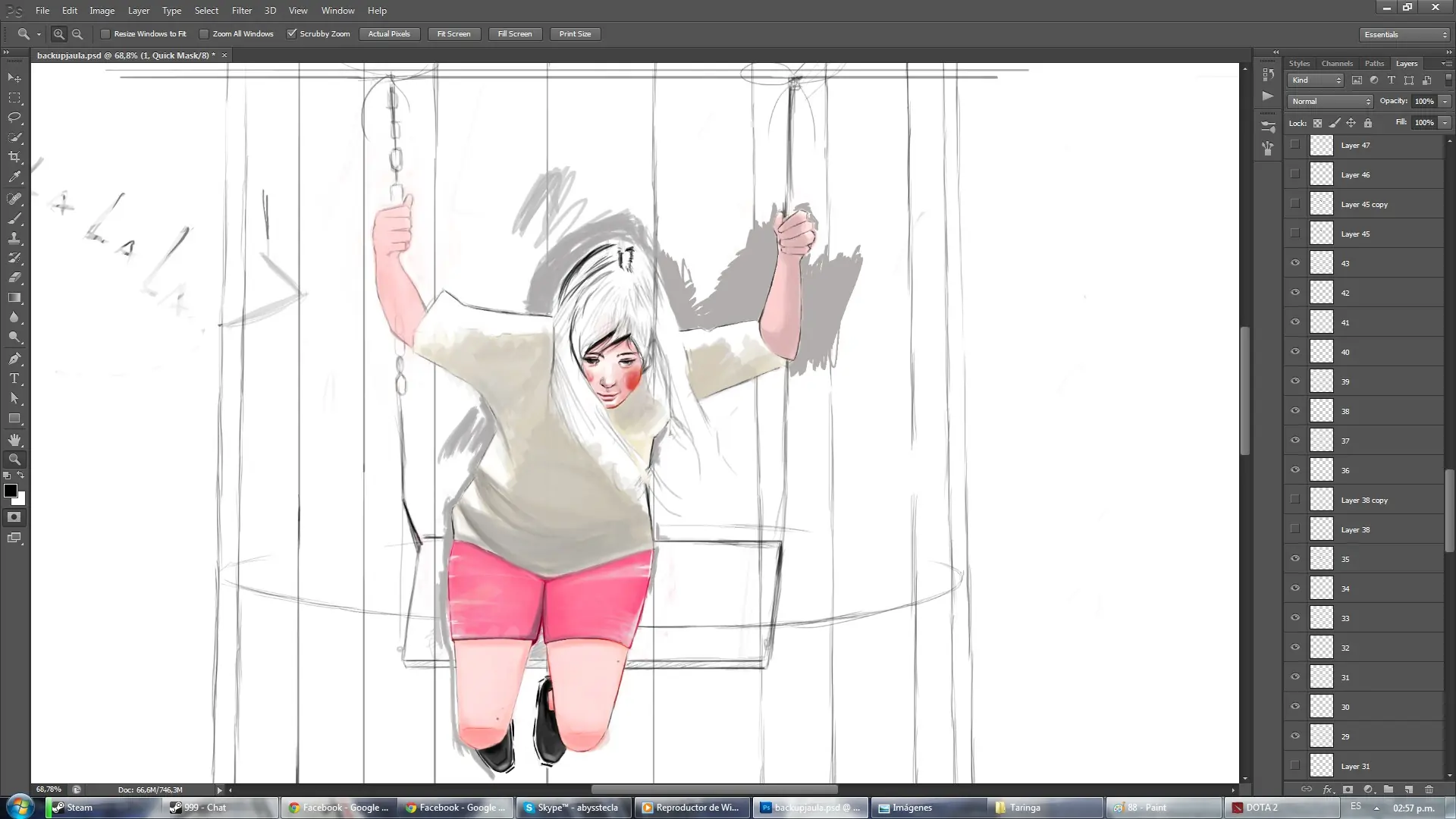Switch to the Channels tab

(x=1336, y=64)
